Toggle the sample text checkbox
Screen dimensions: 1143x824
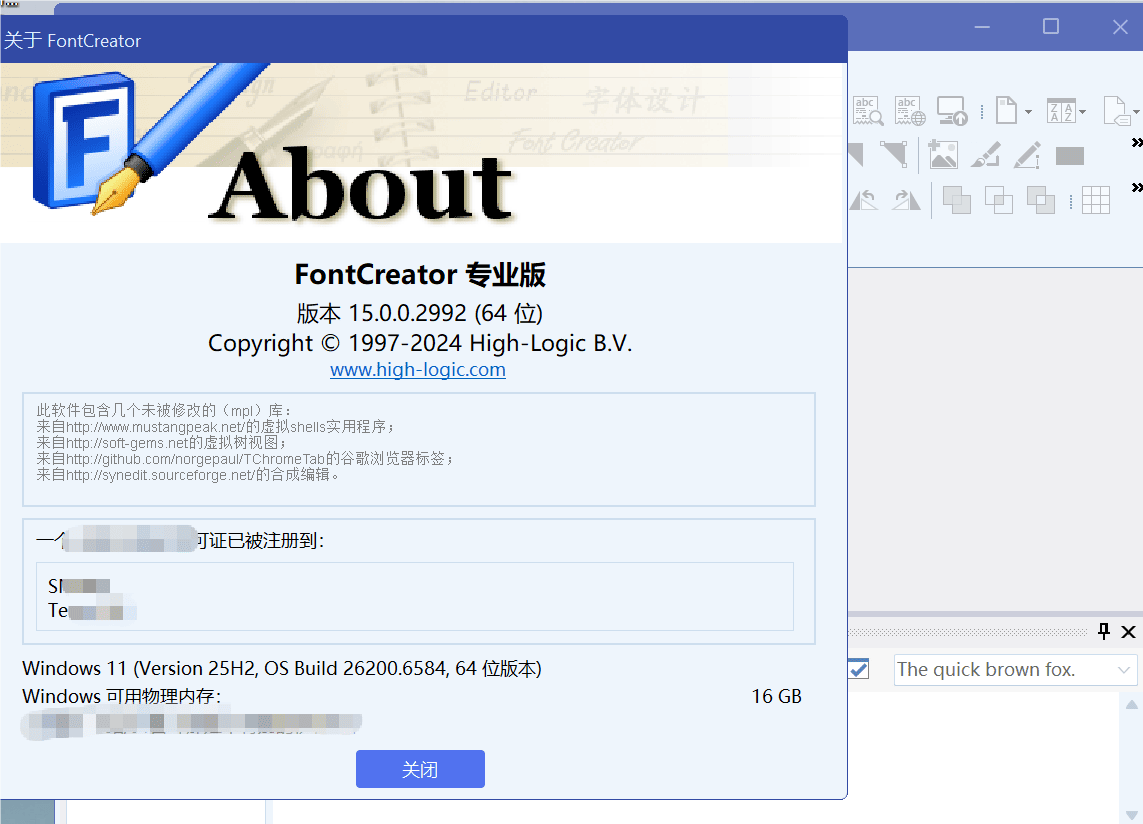858,669
